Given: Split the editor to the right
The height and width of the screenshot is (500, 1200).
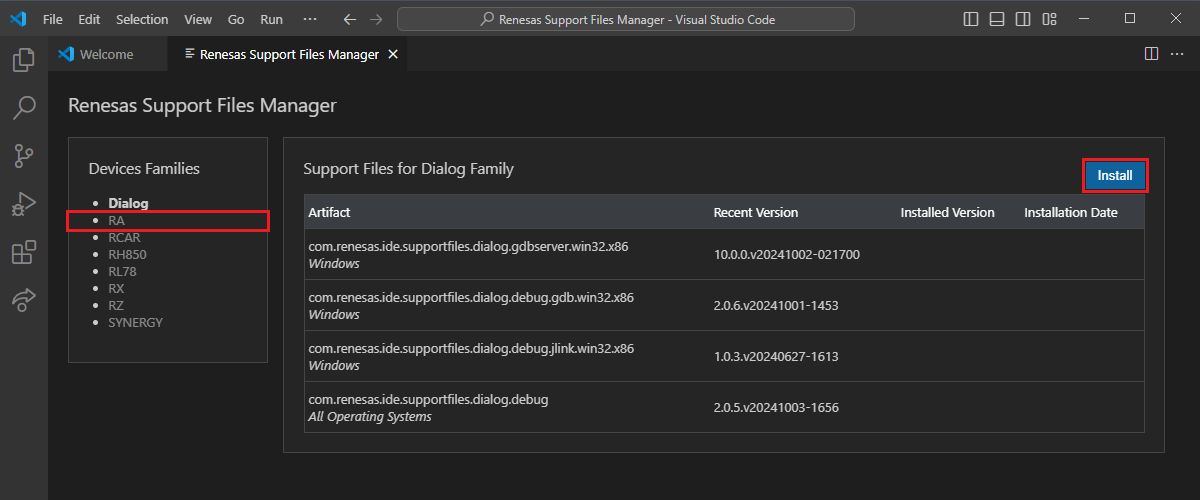Looking at the screenshot, I should point(1151,54).
